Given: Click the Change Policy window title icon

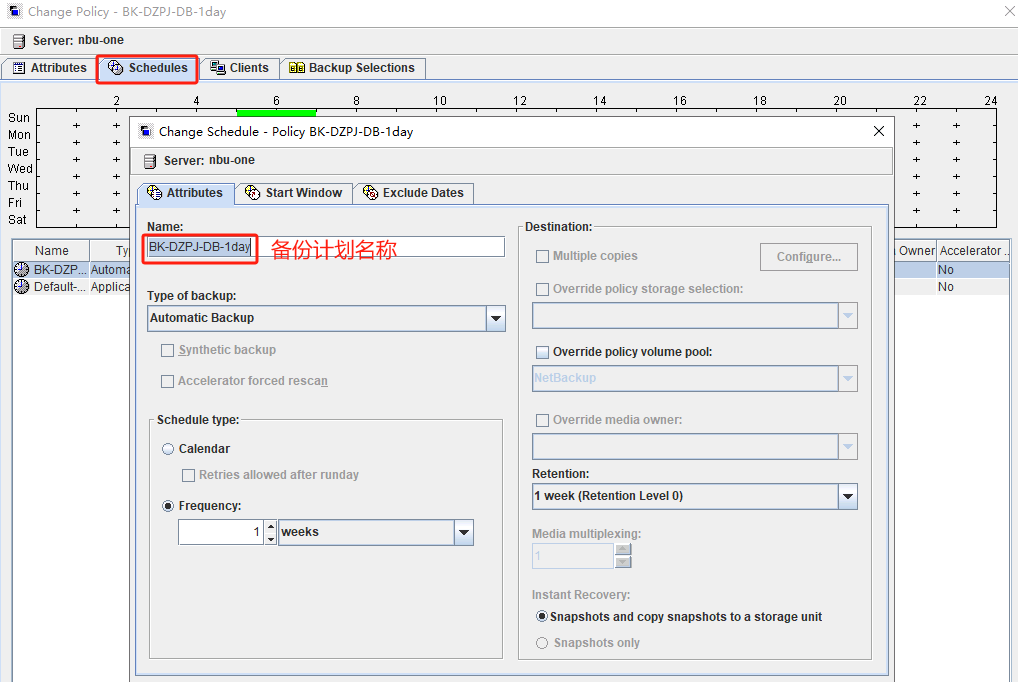Looking at the screenshot, I should coord(15,11).
